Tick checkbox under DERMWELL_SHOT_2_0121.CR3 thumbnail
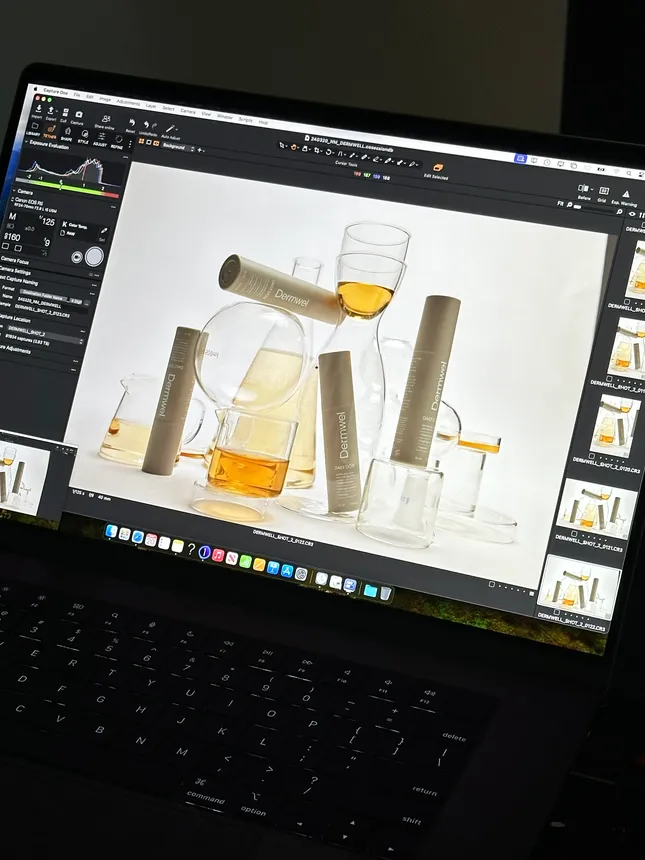 pos(574,533)
